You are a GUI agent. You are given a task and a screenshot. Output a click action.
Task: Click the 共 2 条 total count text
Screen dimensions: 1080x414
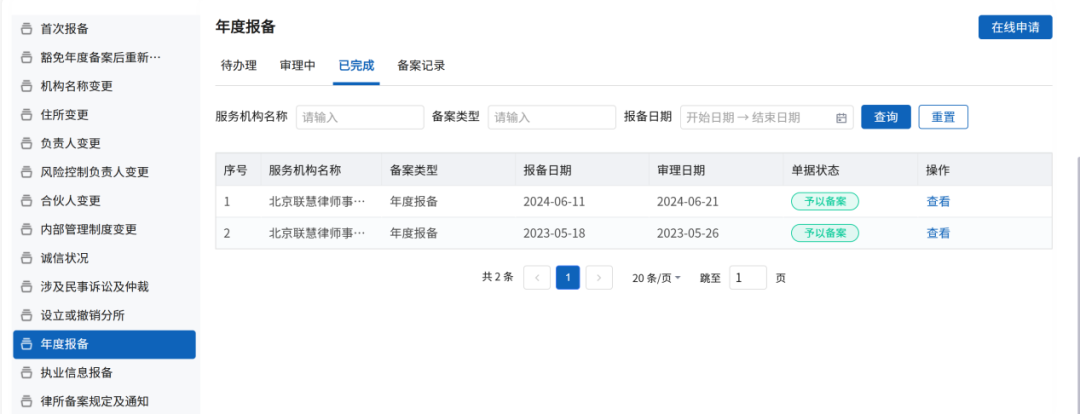(497, 278)
